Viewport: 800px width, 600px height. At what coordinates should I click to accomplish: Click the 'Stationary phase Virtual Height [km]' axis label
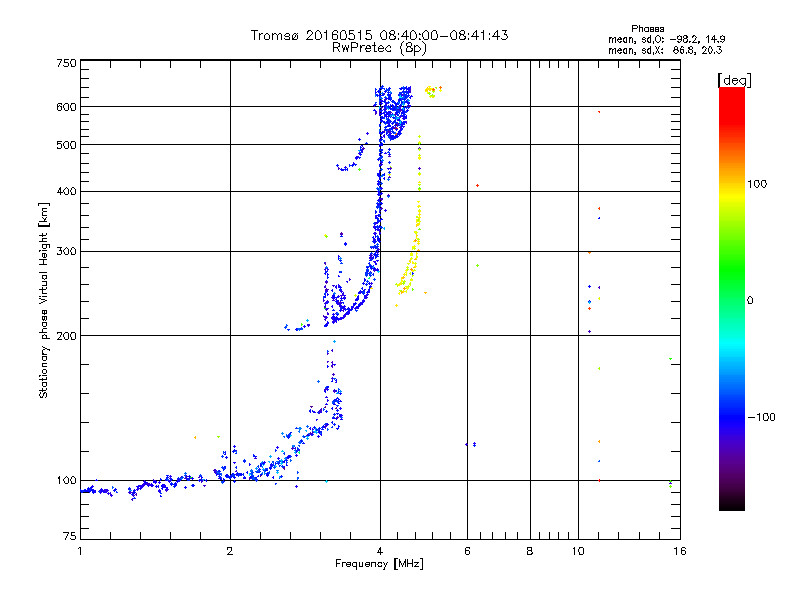(x=44, y=301)
